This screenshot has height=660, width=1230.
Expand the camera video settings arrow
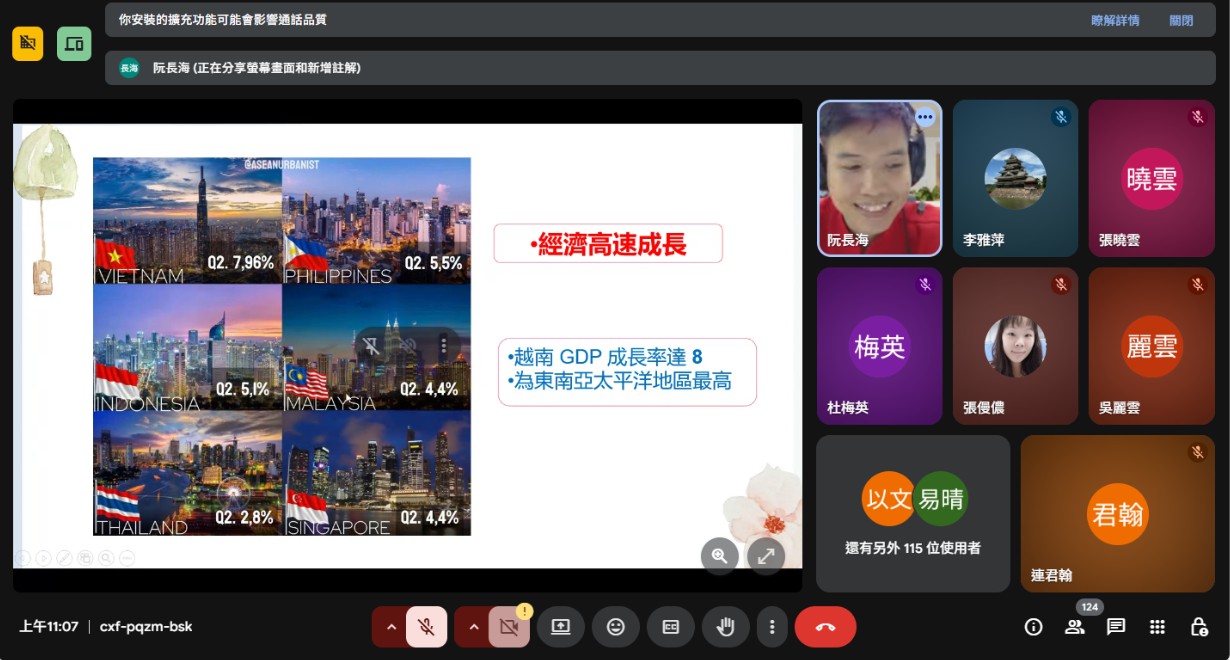tap(473, 627)
